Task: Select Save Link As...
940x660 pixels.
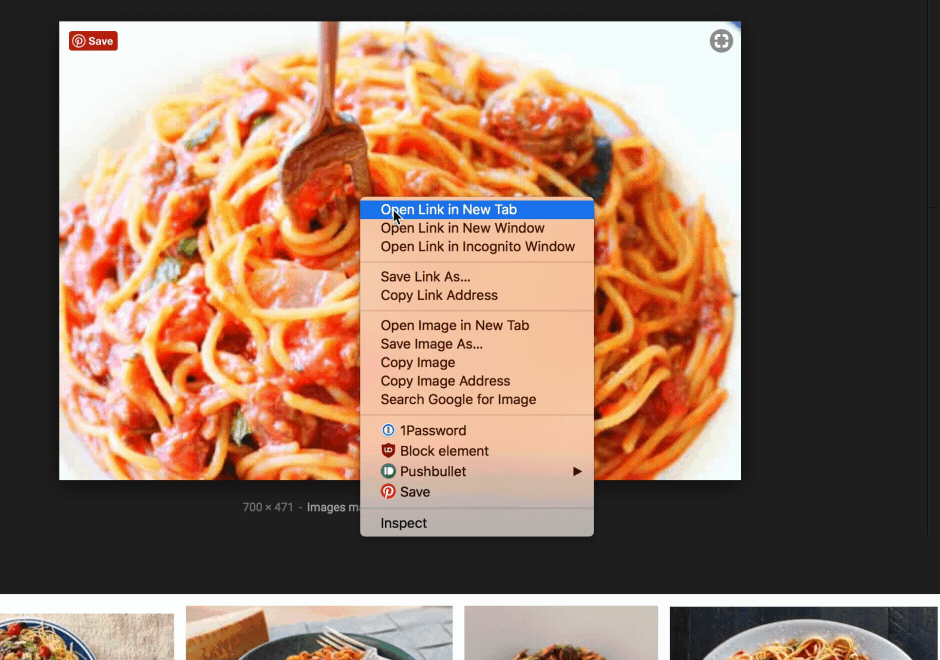Action: pos(477,276)
